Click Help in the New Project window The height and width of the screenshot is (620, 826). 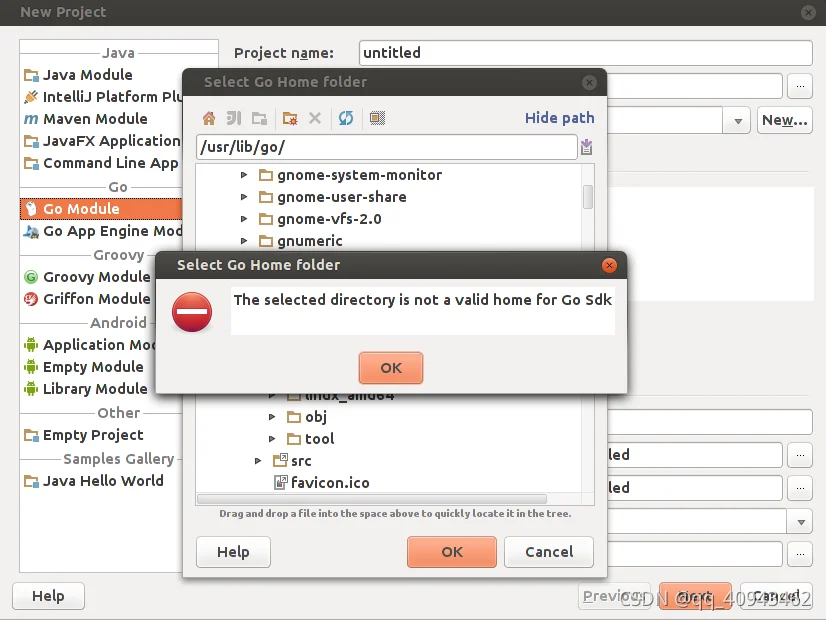[x=48, y=596]
